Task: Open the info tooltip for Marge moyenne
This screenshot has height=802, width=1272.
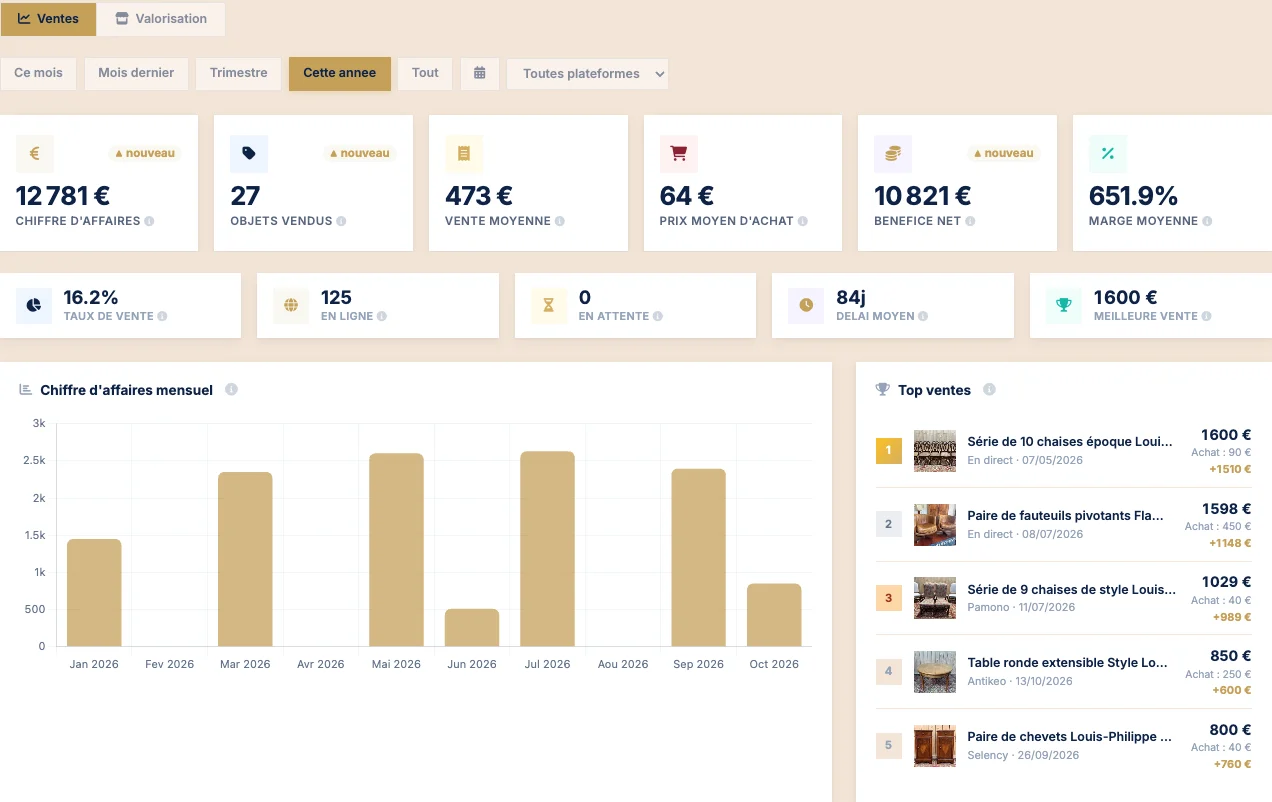Action: click(1207, 221)
